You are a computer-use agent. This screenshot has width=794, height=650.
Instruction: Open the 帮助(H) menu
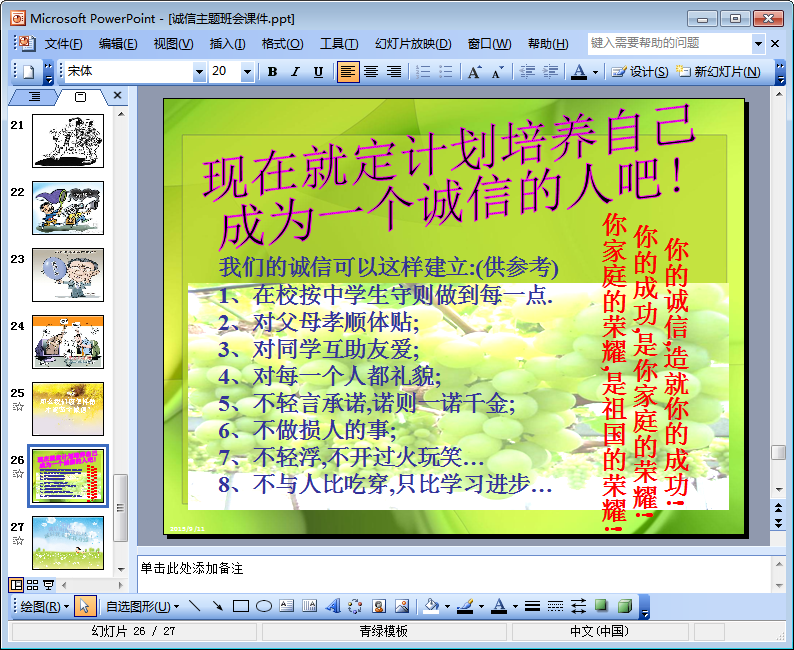point(548,44)
